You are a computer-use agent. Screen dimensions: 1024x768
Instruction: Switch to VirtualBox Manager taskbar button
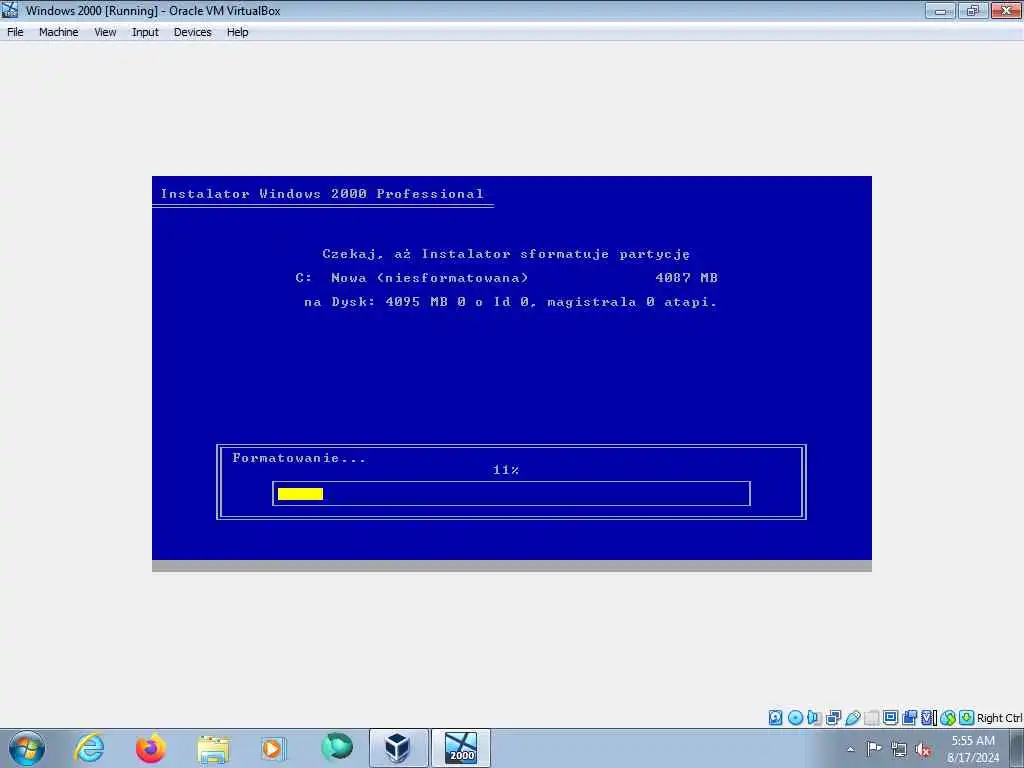point(398,748)
